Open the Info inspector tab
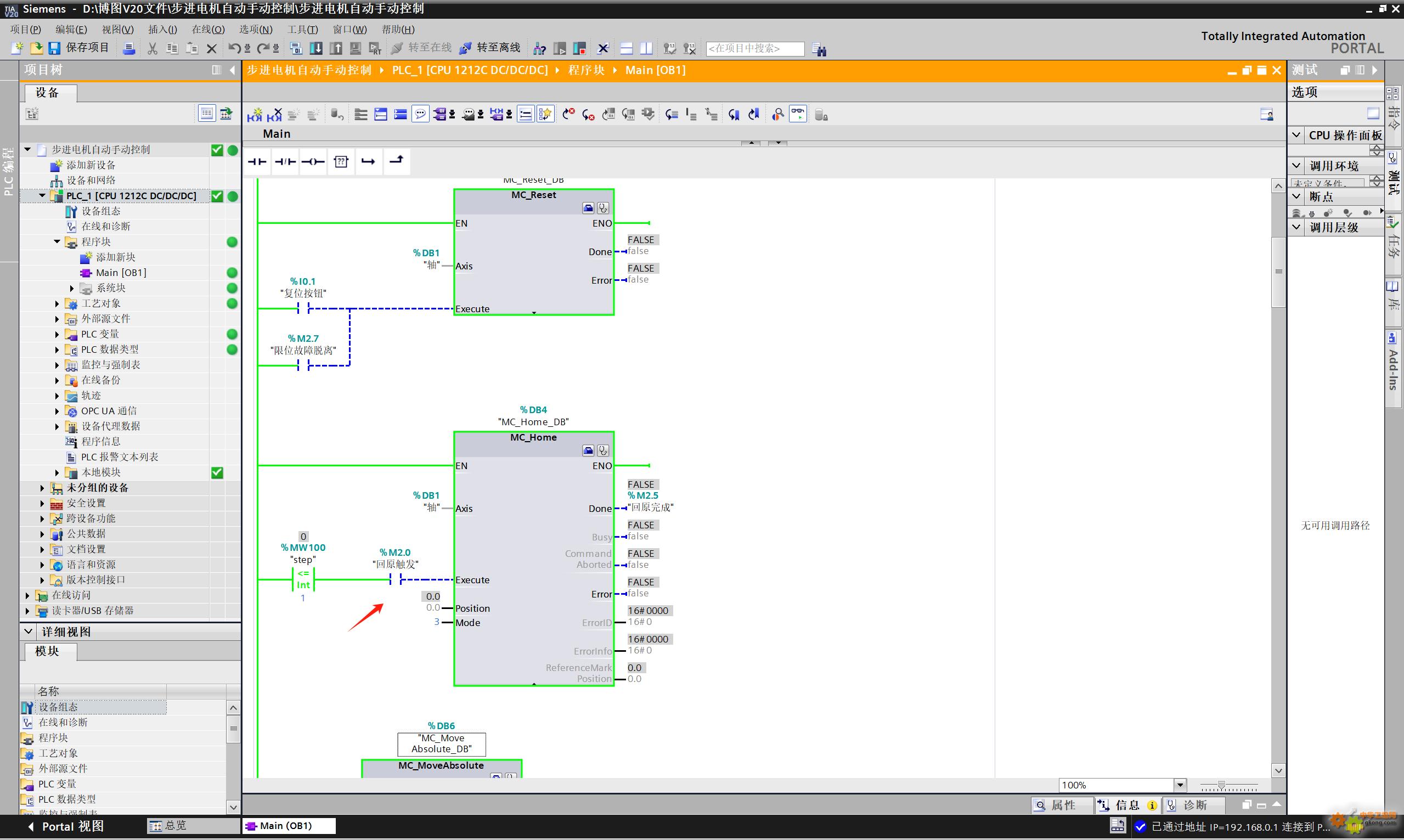Viewport: 1404px width, 840px height. [x=1127, y=805]
